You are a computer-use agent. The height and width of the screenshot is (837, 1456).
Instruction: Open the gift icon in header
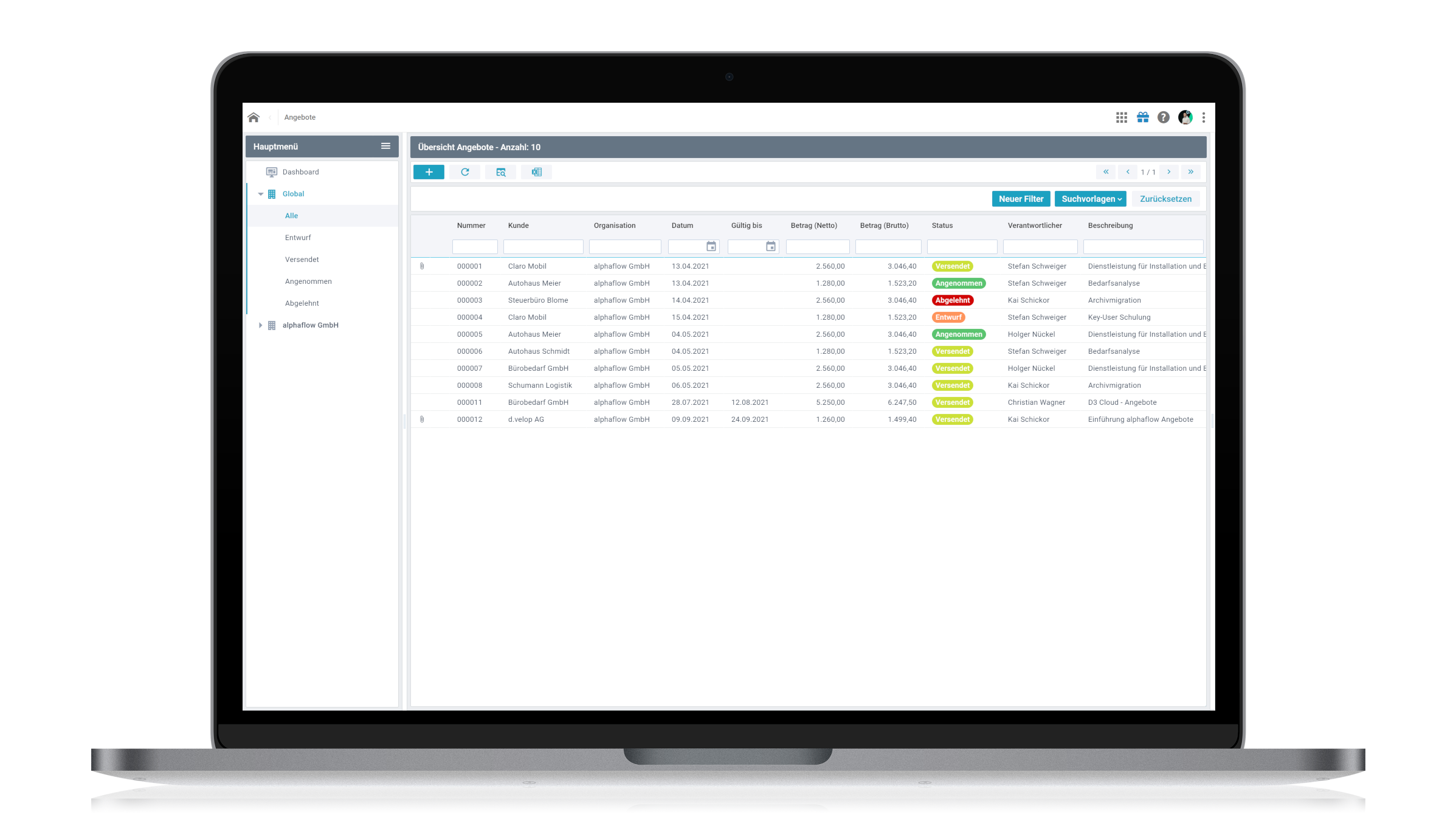1143,117
